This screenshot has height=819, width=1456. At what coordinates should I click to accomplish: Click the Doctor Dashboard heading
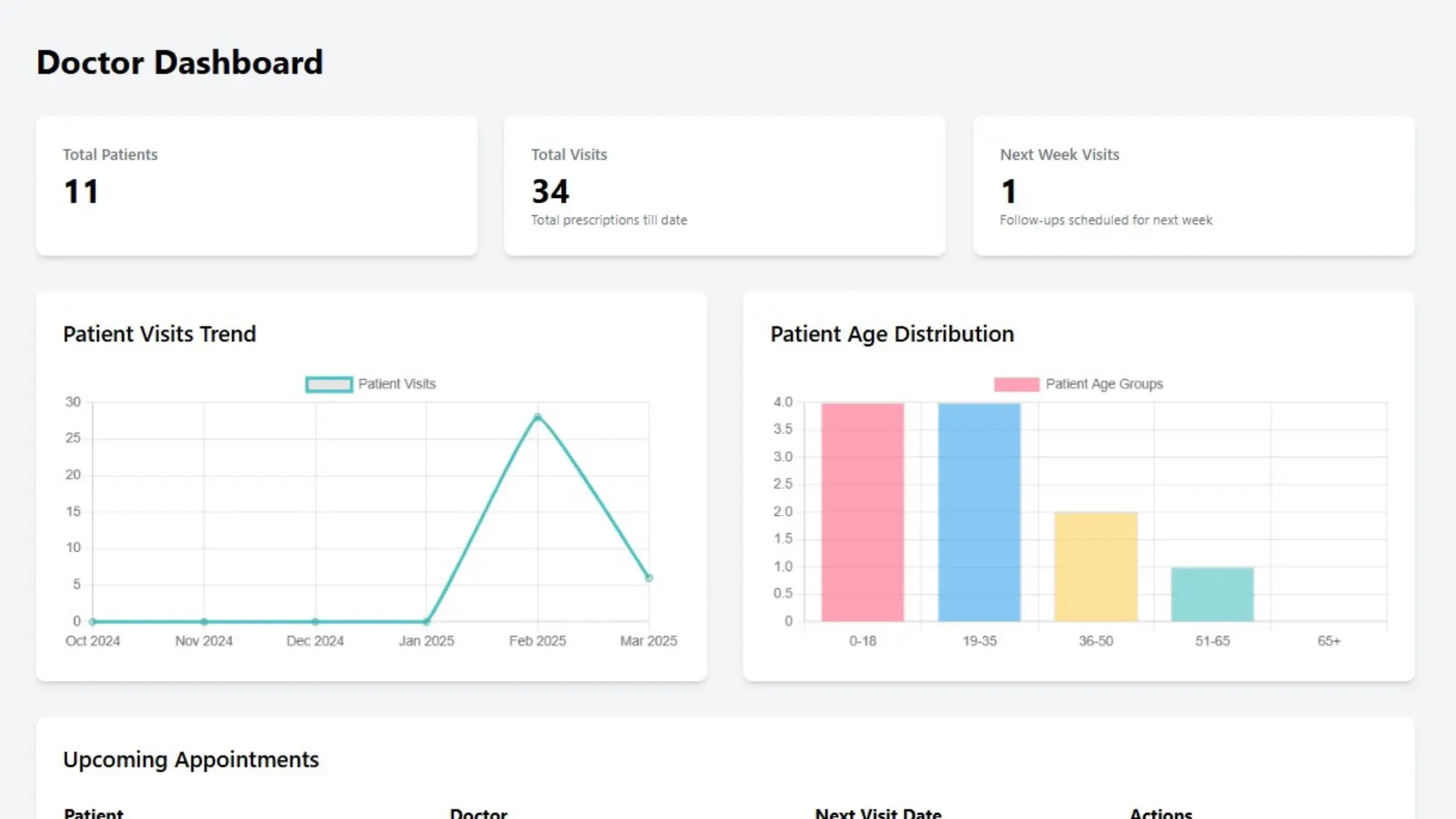pos(180,62)
